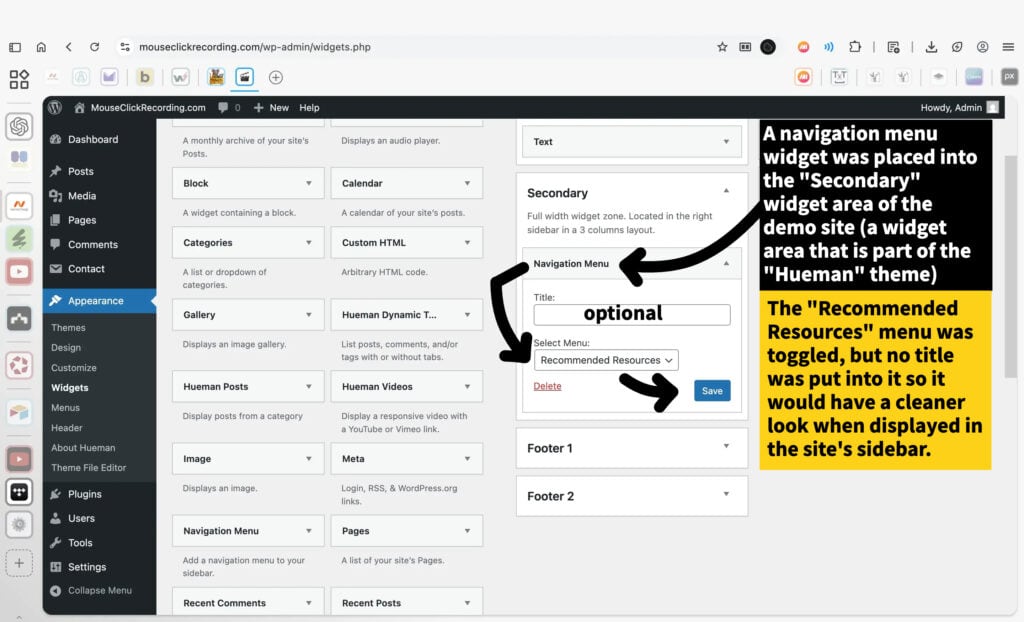Click the widget Title input field
This screenshot has width=1024, height=622.
point(631,314)
